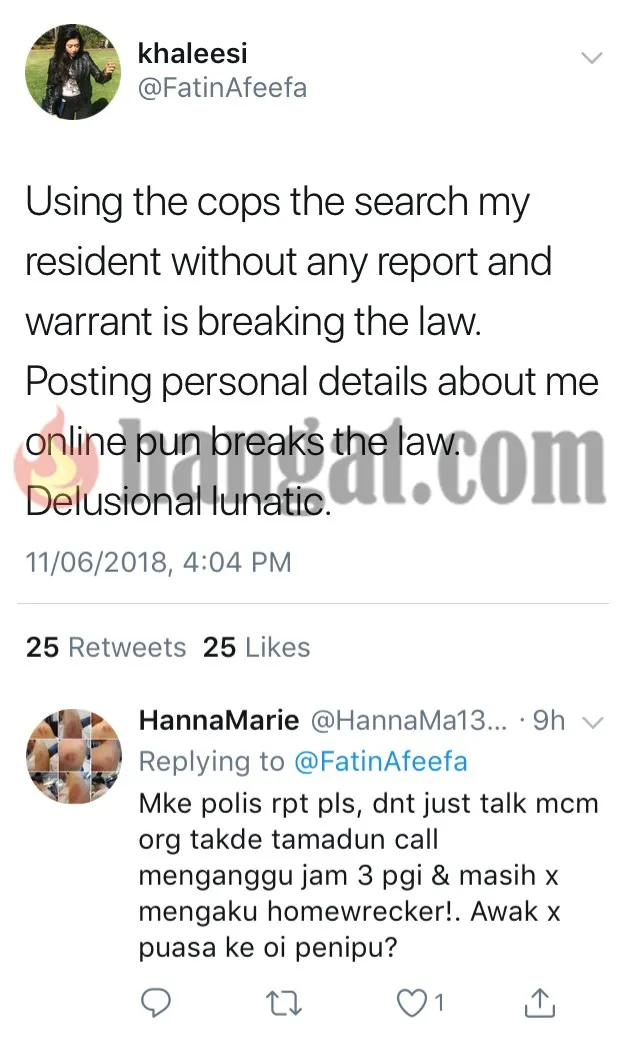View the 25 Retweets list
Viewport: 634px width, 1038px height.
[106, 647]
